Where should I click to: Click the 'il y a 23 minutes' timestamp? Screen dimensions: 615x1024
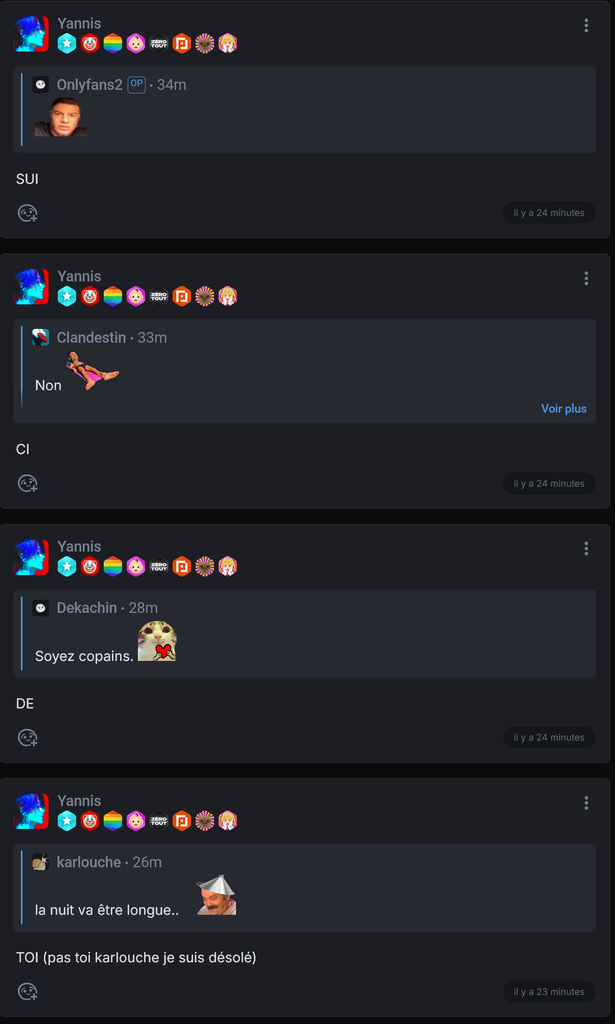[x=549, y=991]
